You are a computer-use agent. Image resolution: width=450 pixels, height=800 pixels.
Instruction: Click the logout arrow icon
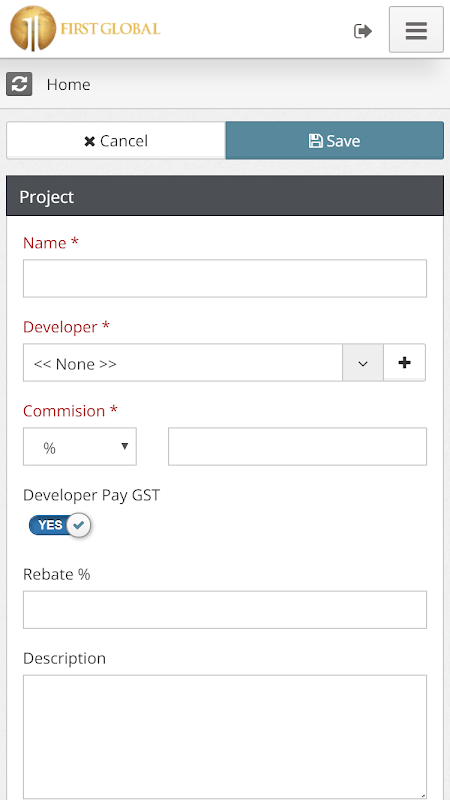[x=363, y=31]
